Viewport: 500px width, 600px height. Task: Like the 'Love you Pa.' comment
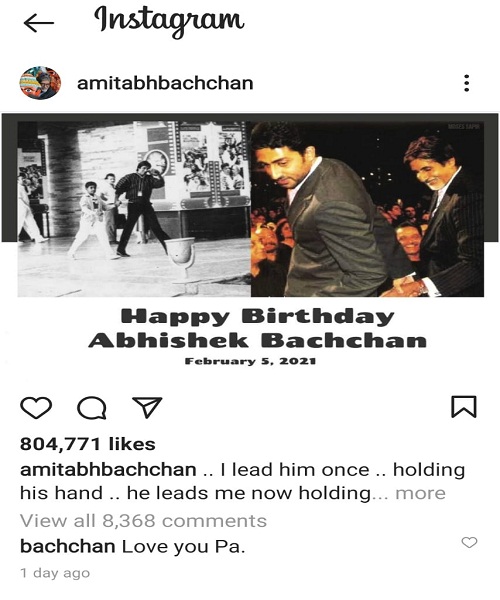tap(469, 543)
